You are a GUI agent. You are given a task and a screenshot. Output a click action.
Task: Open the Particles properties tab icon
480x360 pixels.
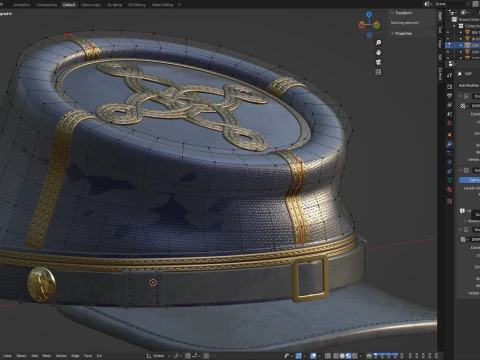click(449, 153)
